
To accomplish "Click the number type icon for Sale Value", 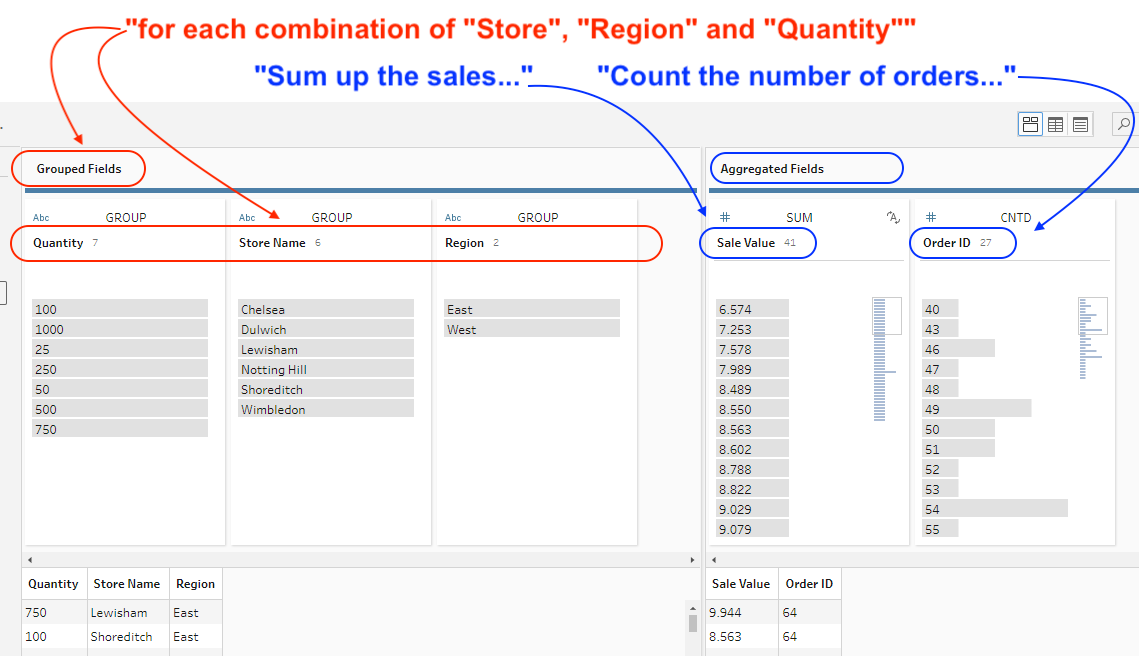I will point(725,217).
